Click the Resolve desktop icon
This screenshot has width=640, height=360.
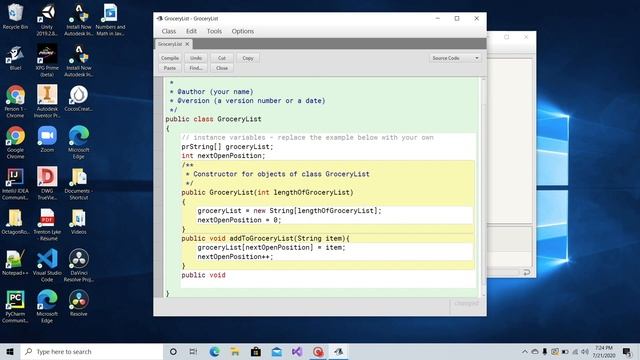tap(79, 303)
